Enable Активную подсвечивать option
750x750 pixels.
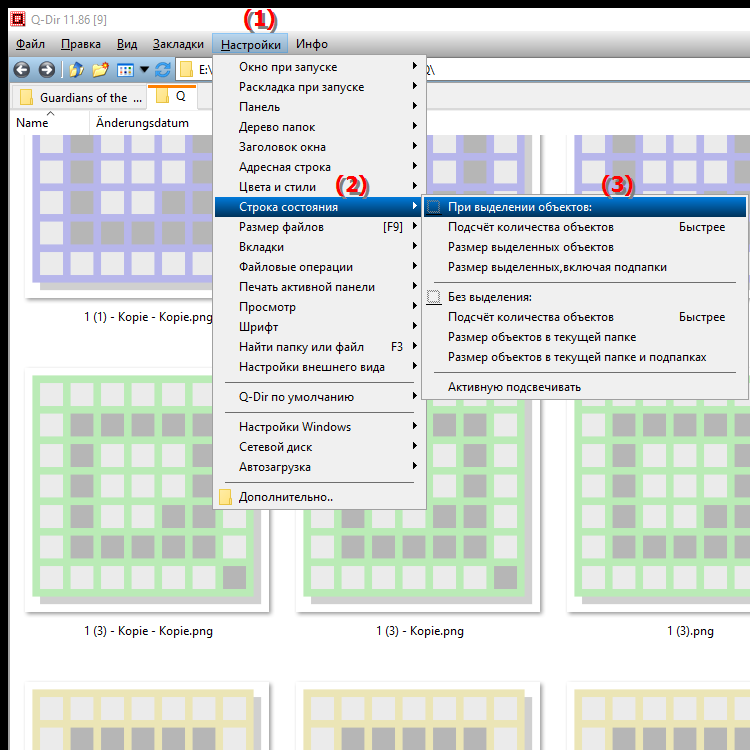click(x=514, y=387)
